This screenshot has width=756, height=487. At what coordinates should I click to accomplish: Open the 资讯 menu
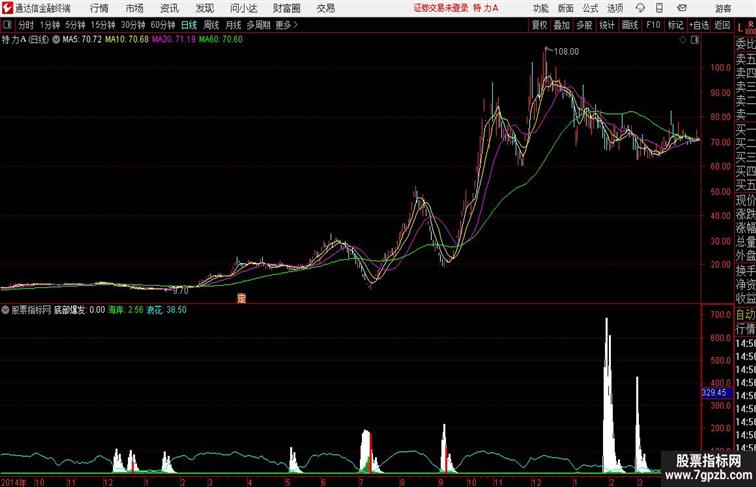[169, 8]
